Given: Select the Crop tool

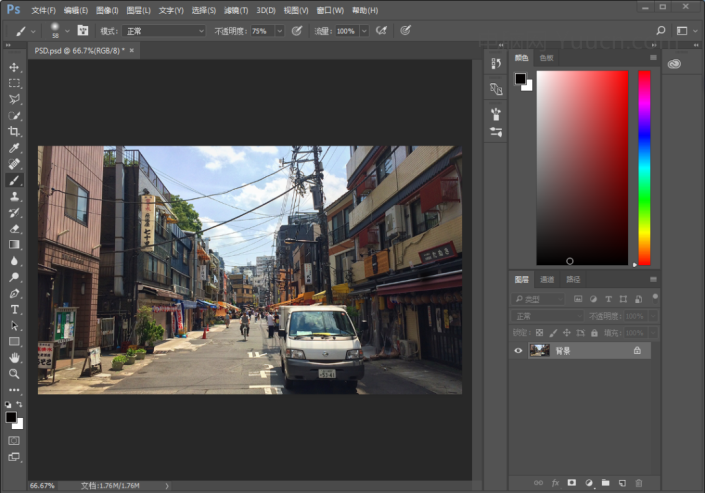Looking at the screenshot, I should point(14,131).
